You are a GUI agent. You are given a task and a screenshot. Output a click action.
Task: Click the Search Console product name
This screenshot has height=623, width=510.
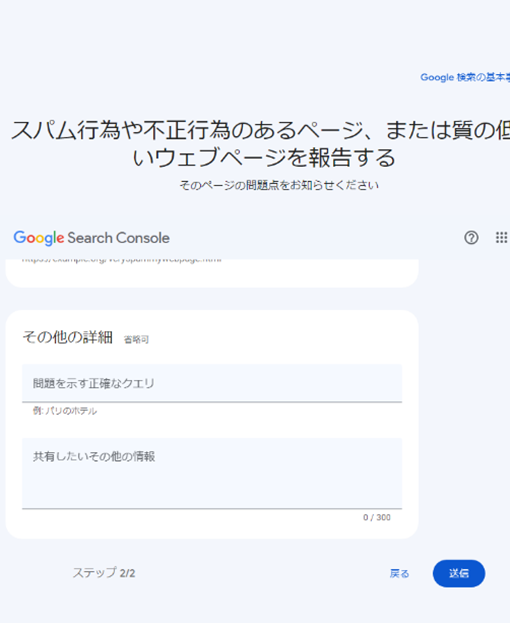(x=118, y=238)
